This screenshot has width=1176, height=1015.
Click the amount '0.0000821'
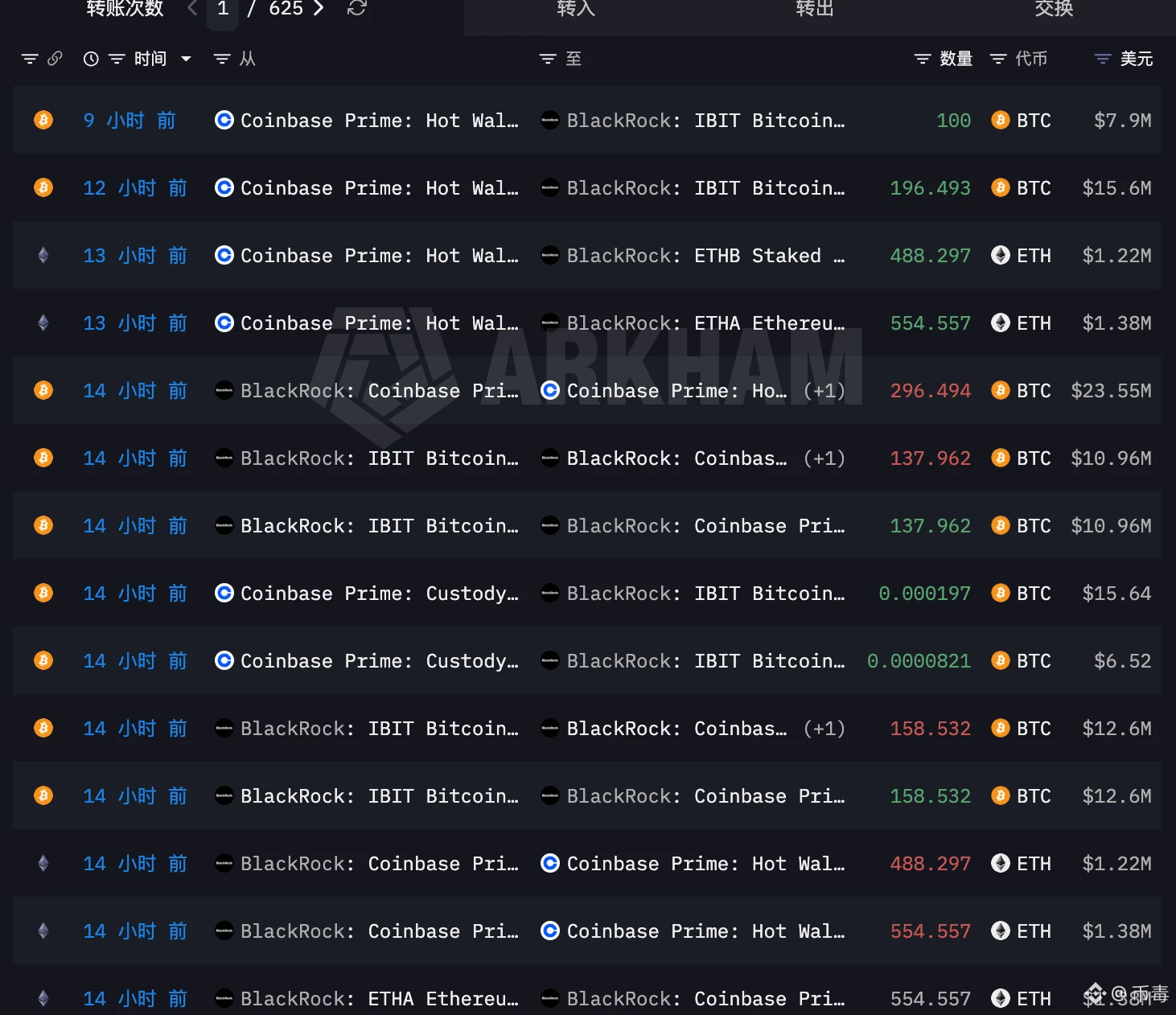coord(919,660)
